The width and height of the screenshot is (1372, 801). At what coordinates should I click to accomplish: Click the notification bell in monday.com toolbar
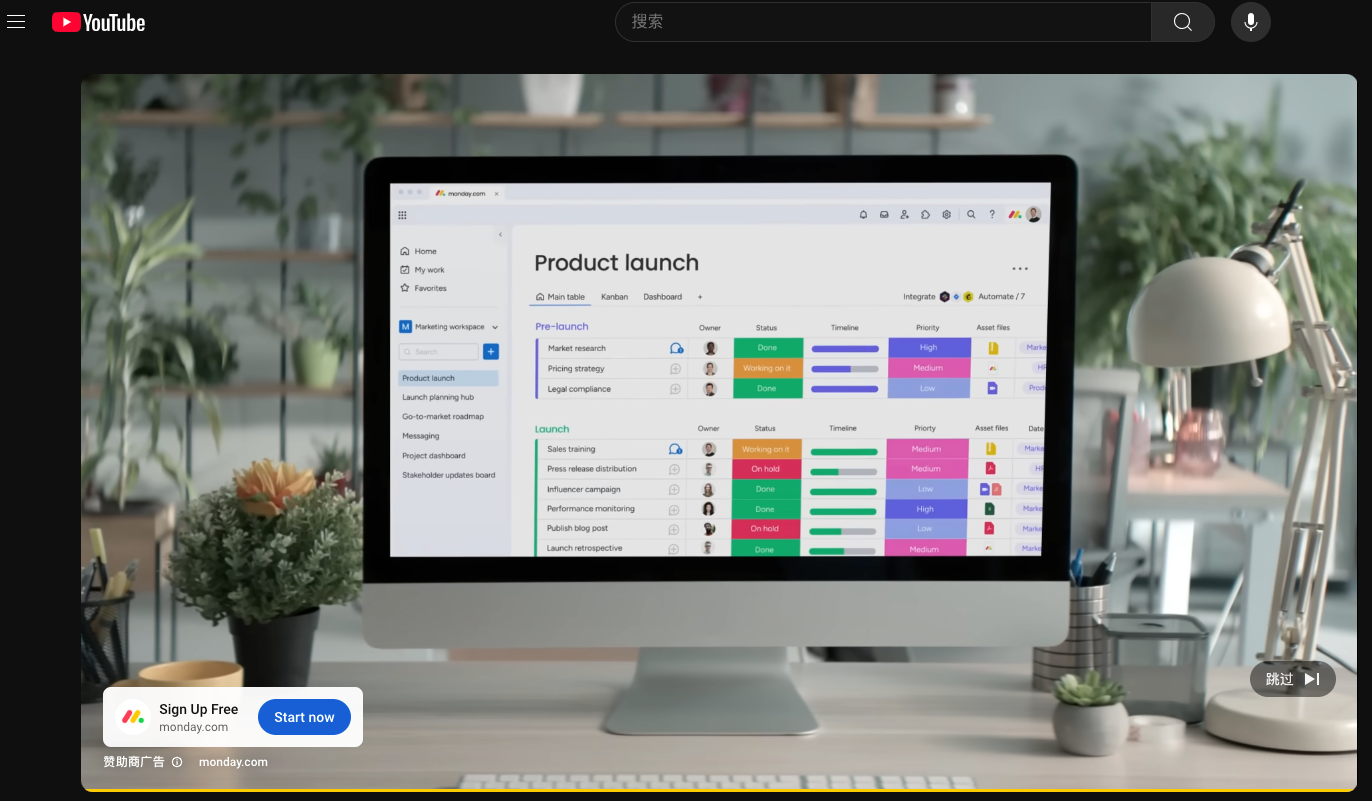pyautogui.click(x=863, y=214)
